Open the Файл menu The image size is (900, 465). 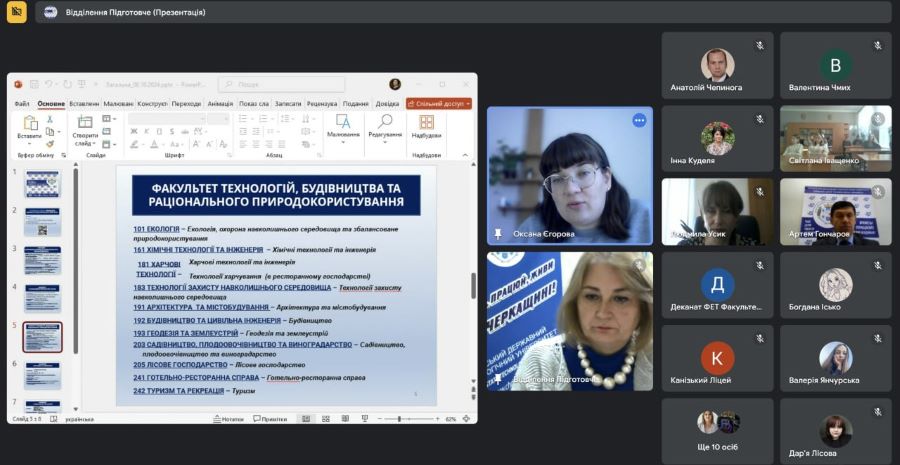click(x=22, y=104)
